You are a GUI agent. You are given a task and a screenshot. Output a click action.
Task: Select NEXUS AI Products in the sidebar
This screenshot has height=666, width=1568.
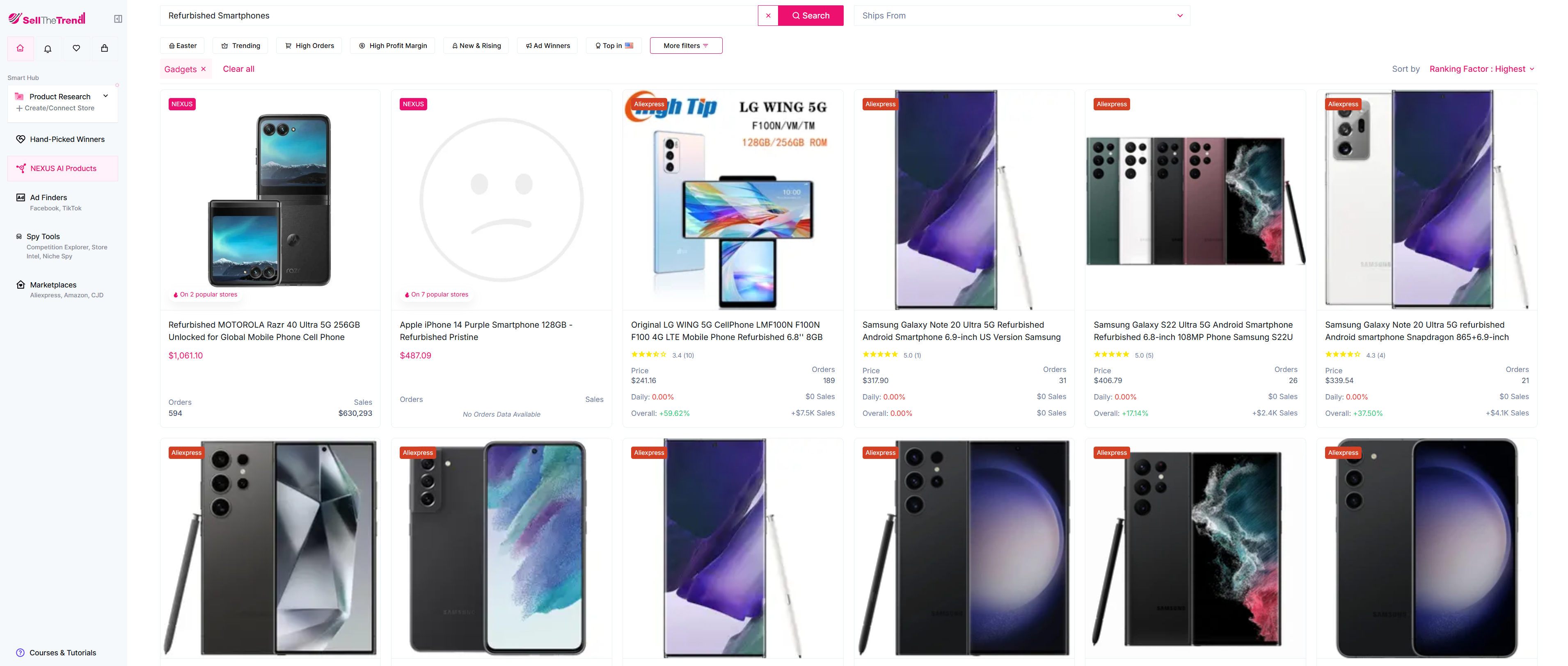[63, 168]
